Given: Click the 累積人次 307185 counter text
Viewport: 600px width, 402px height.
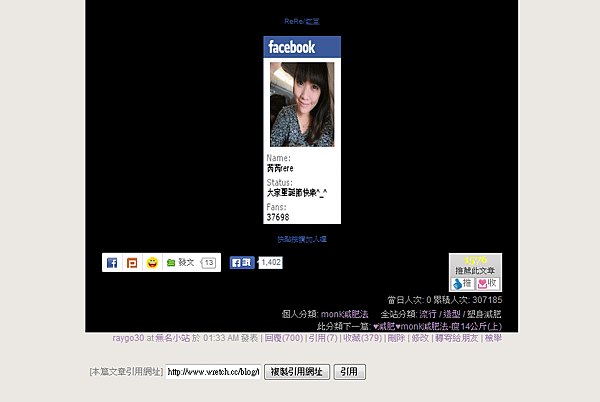Looking at the screenshot, I should [468, 300].
